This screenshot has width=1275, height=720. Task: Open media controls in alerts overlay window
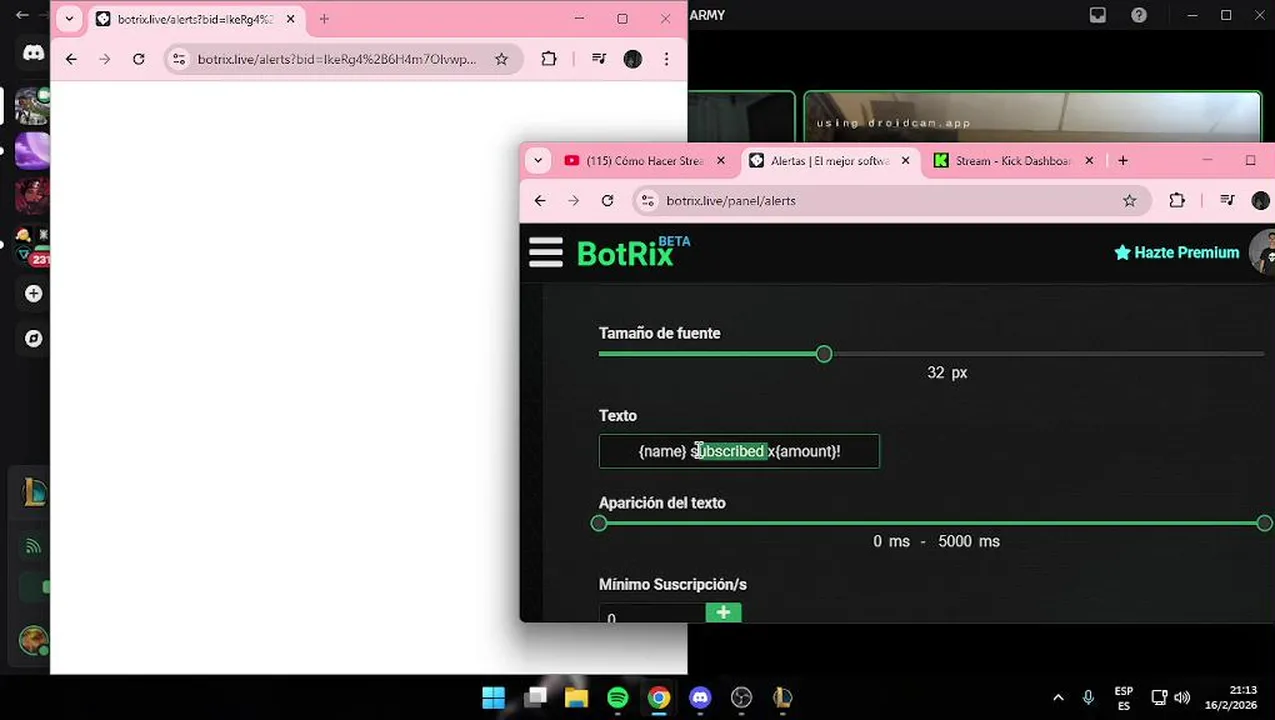599,59
